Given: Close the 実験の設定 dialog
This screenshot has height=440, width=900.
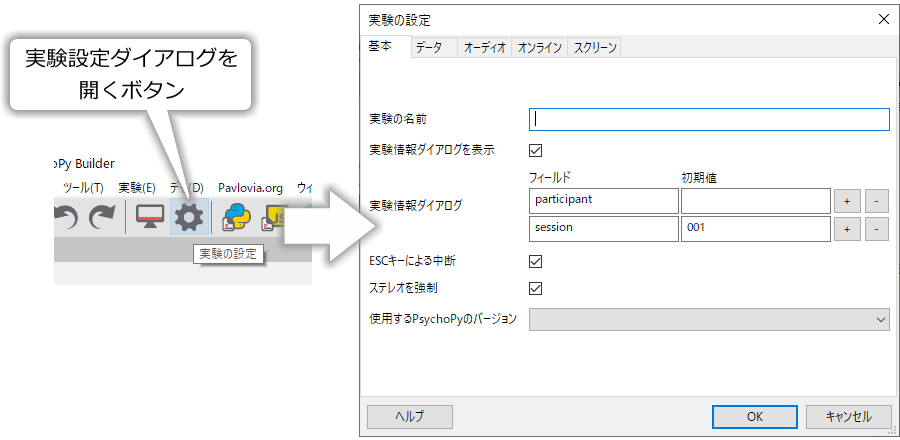Looking at the screenshot, I should 884,20.
